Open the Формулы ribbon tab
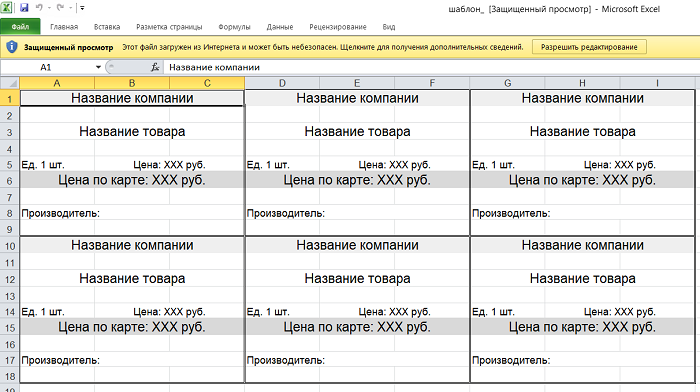700x392 pixels. 234,27
